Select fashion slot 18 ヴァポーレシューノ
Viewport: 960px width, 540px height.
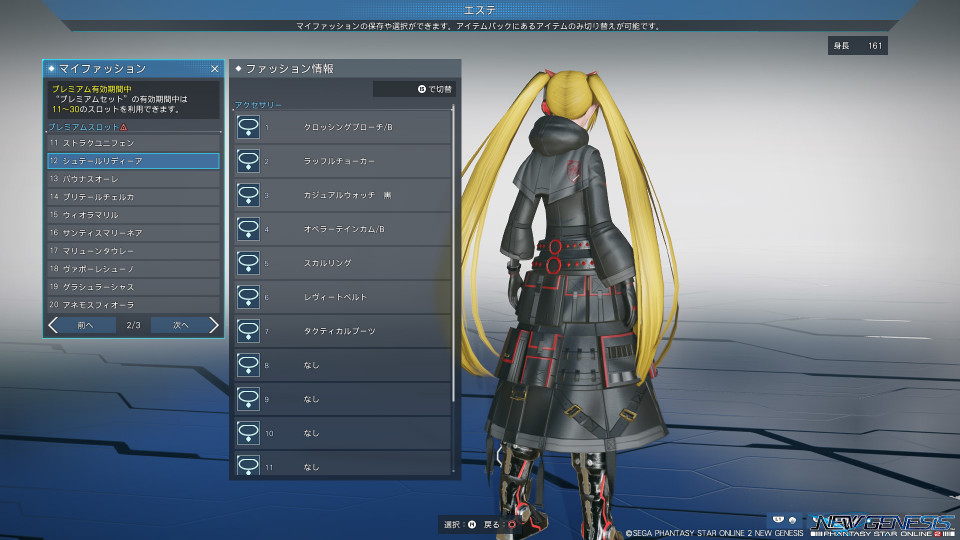(x=133, y=269)
